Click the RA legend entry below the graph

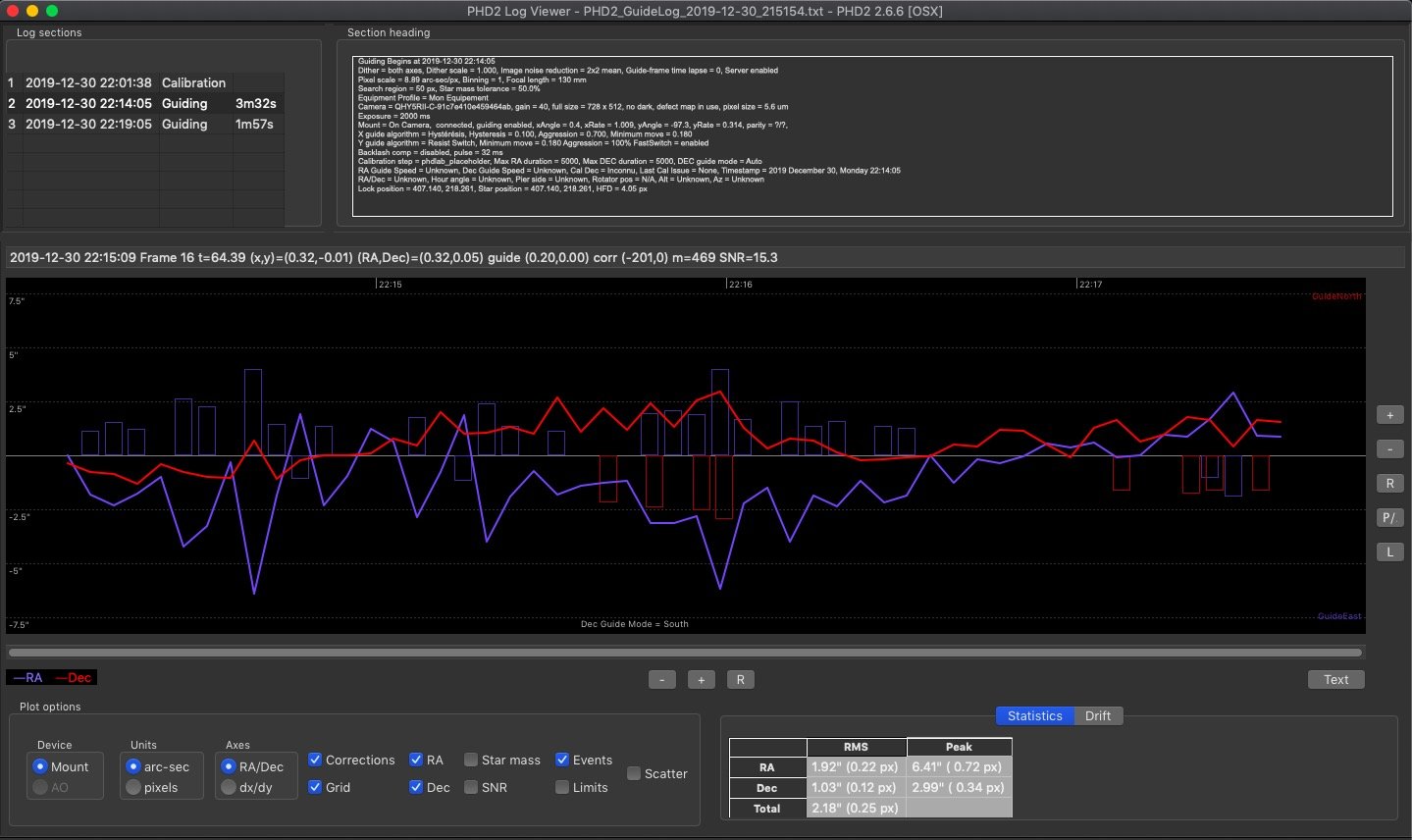pos(28,677)
